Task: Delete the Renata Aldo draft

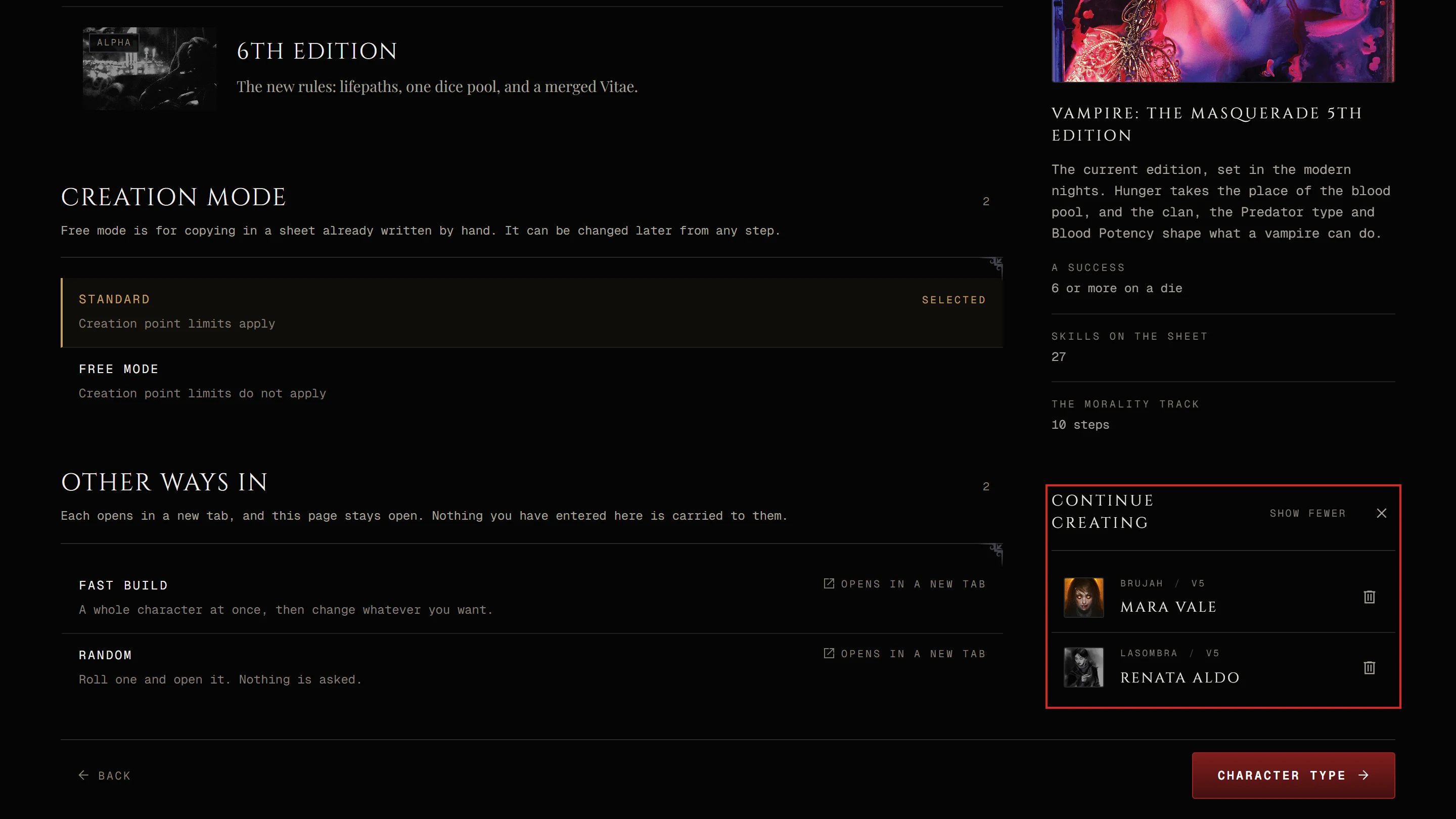Action: [1369, 667]
